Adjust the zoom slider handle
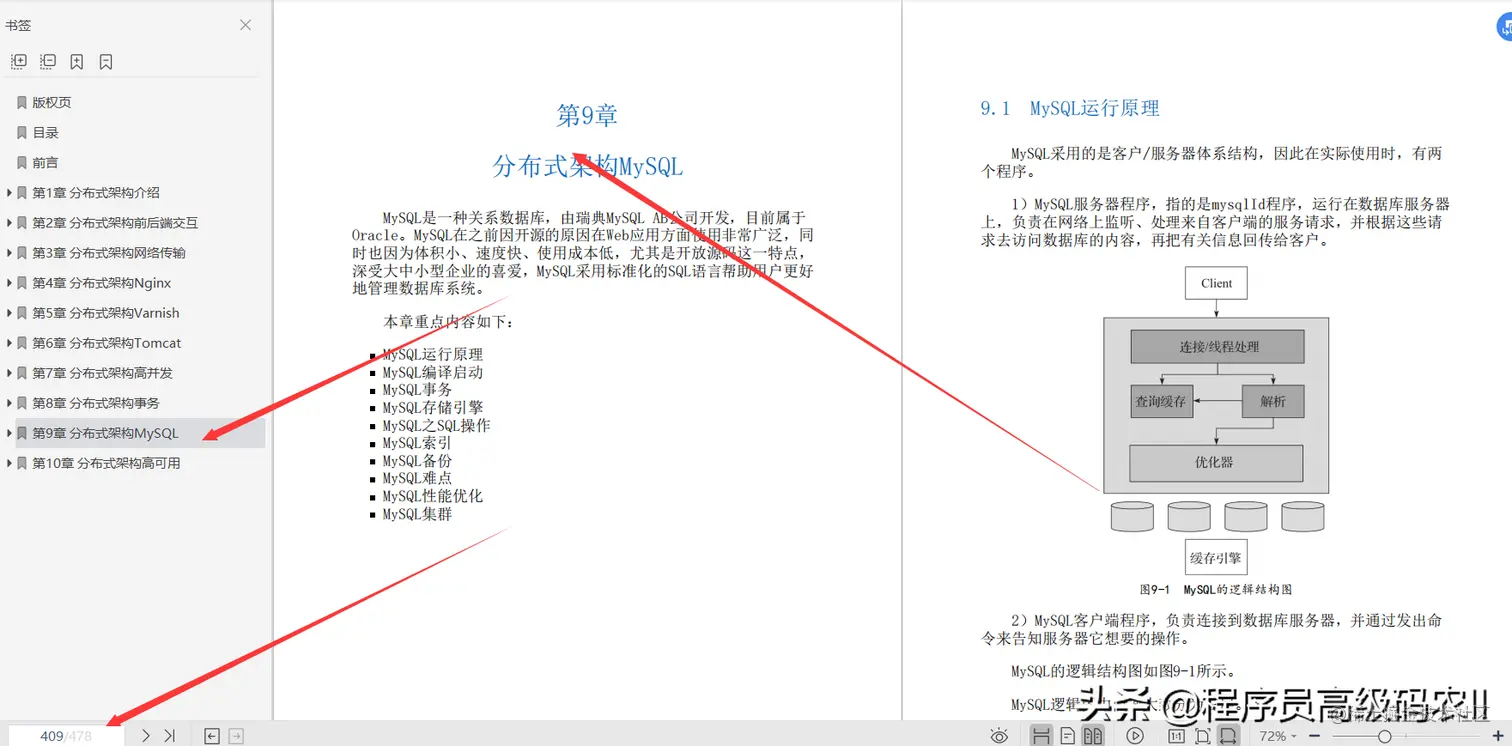Screen dimensions: 1512x746 [1384, 736]
